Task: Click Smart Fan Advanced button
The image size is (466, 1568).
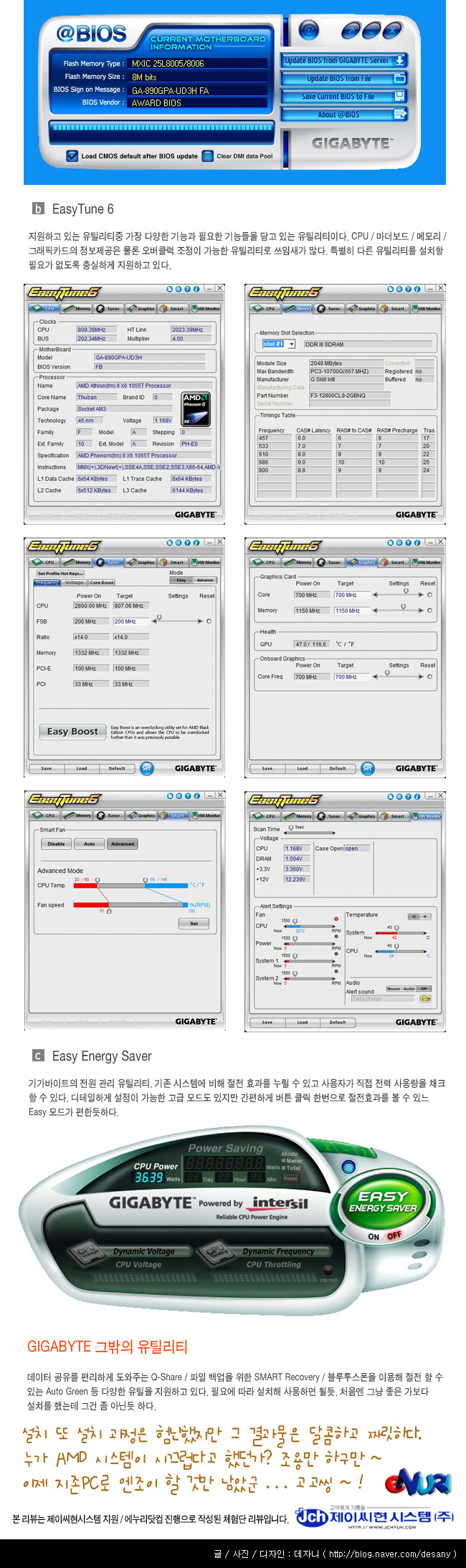Action: pyautogui.click(x=122, y=843)
